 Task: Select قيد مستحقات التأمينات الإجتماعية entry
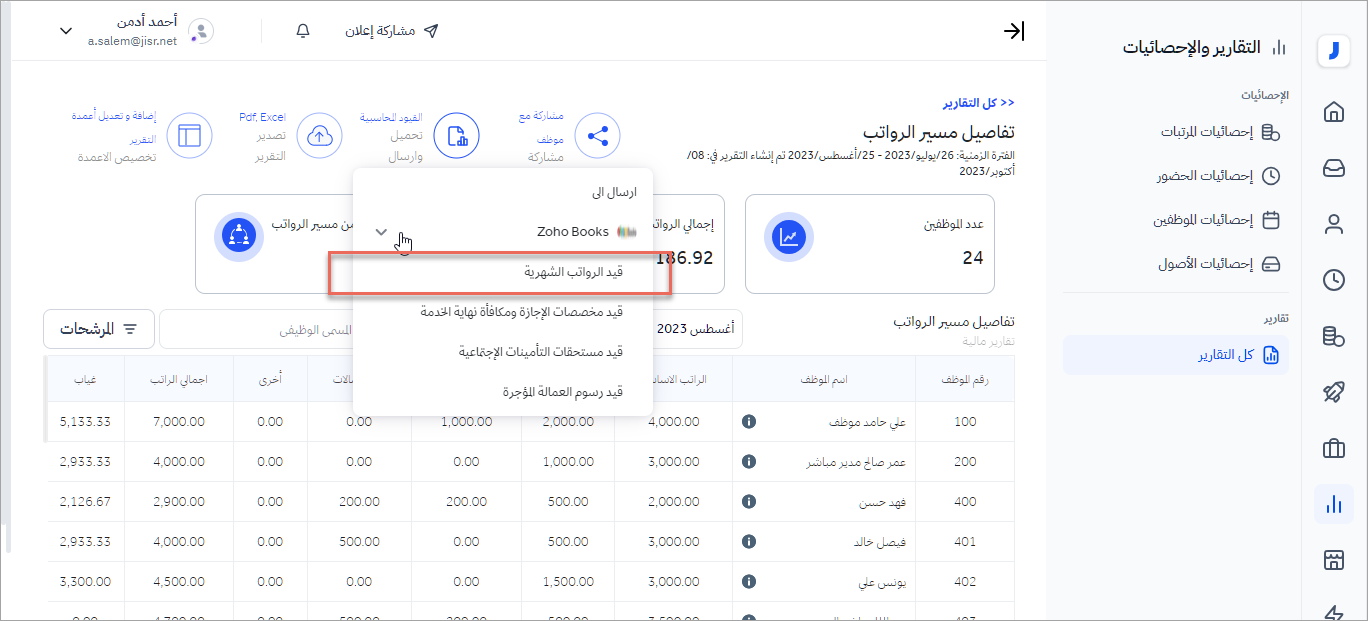pos(540,352)
